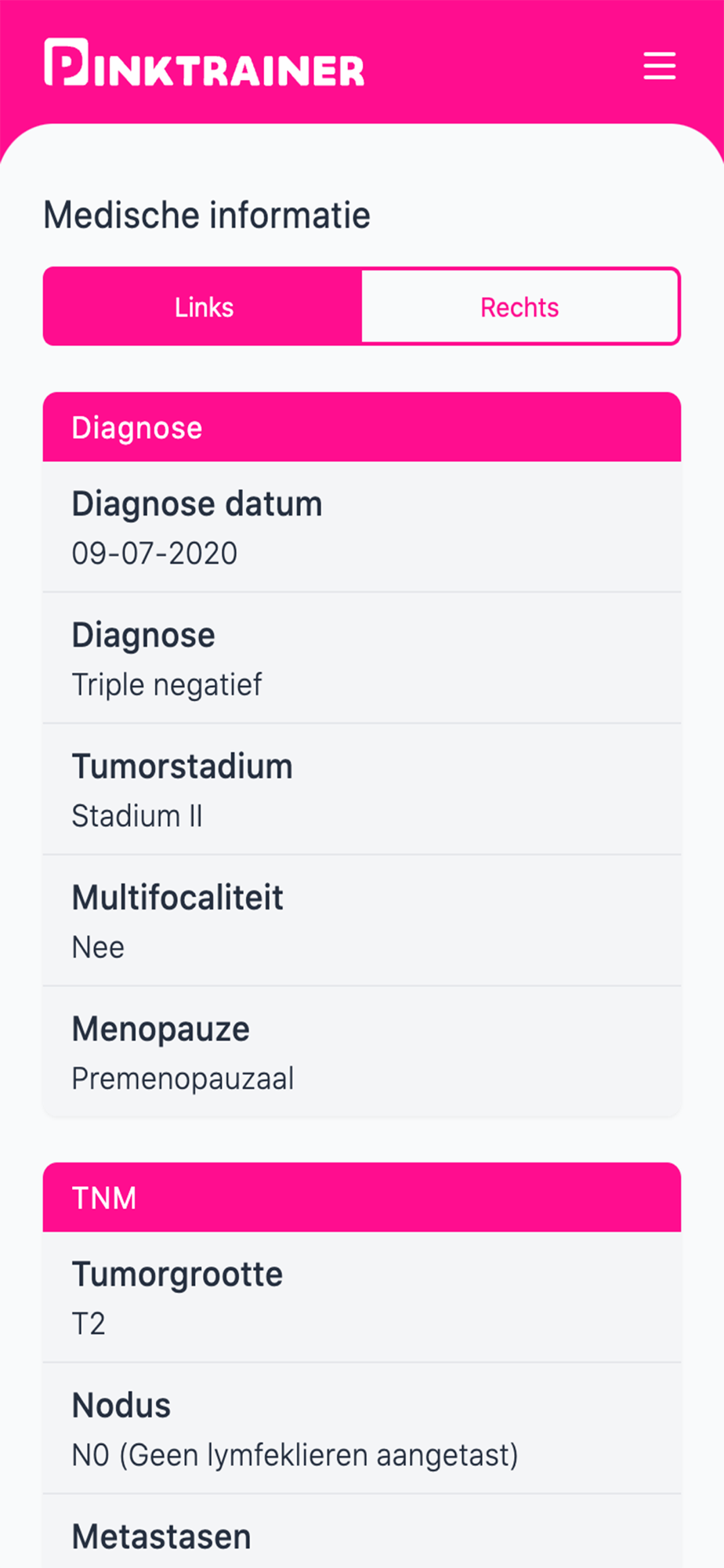Click the TNM section header
724x1568 pixels.
[x=362, y=1197]
